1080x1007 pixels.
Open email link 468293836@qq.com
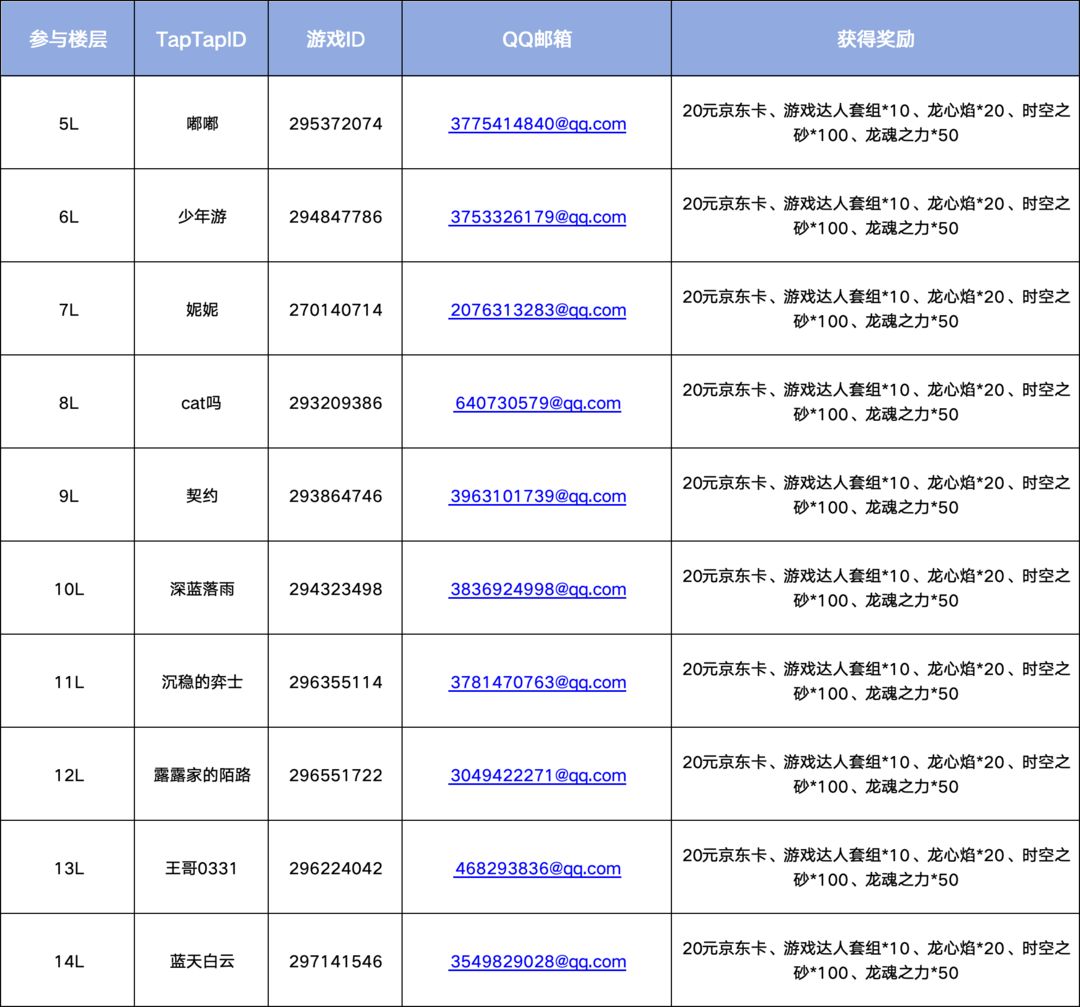(x=537, y=868)
